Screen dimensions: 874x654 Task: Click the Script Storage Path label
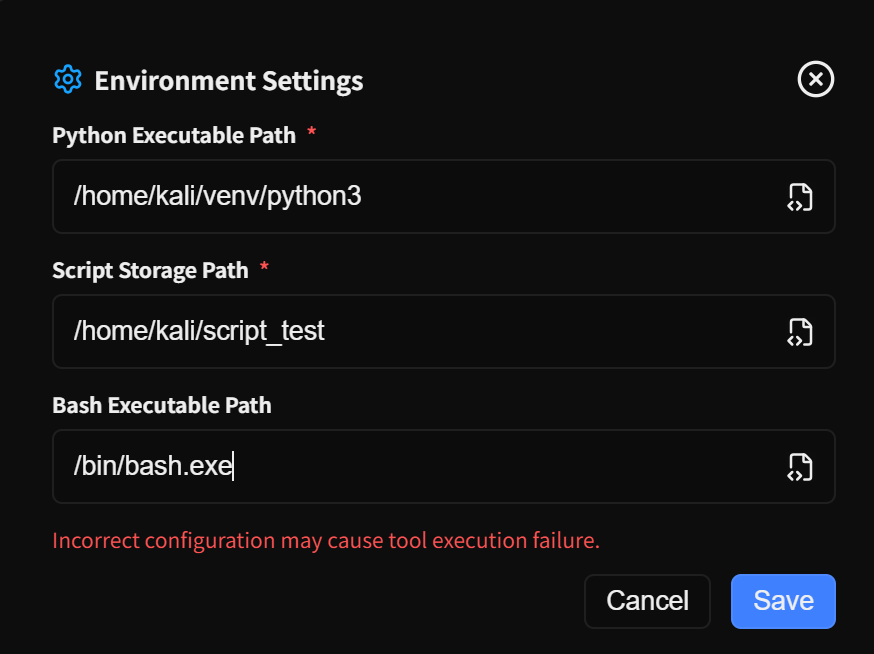pyautogui.click(x=150, y=270)
